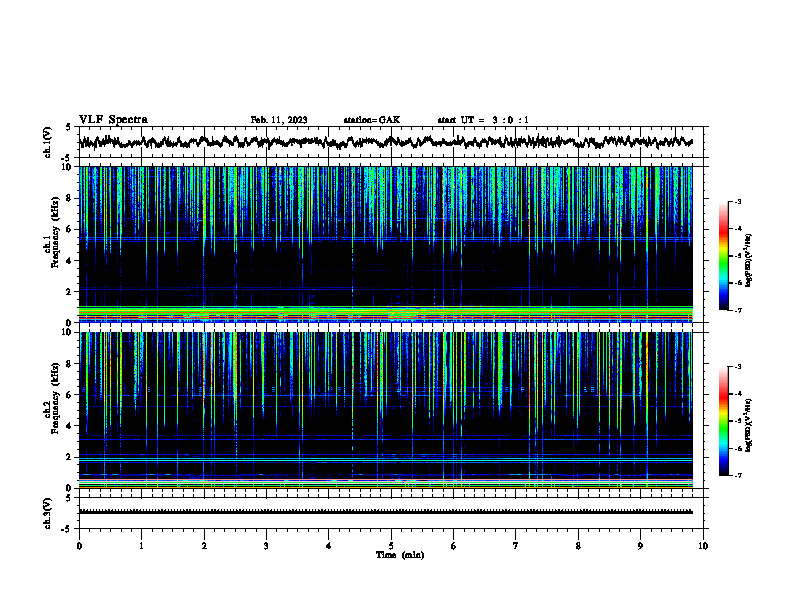Click the ch.3(V) waveform trace
Screen dimensions: 792x612
click(x=385, y=512)
